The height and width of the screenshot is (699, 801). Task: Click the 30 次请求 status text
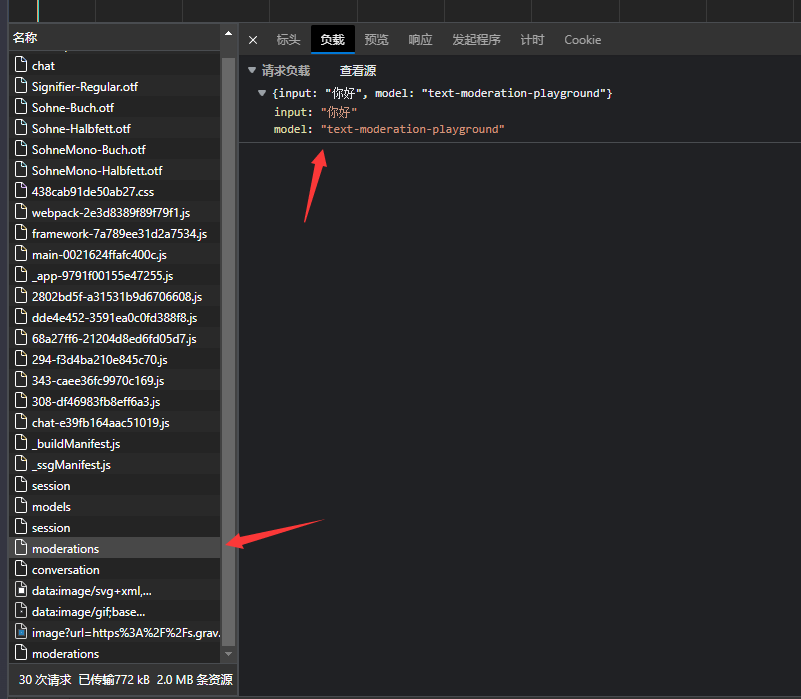click(x=45, y=680)
